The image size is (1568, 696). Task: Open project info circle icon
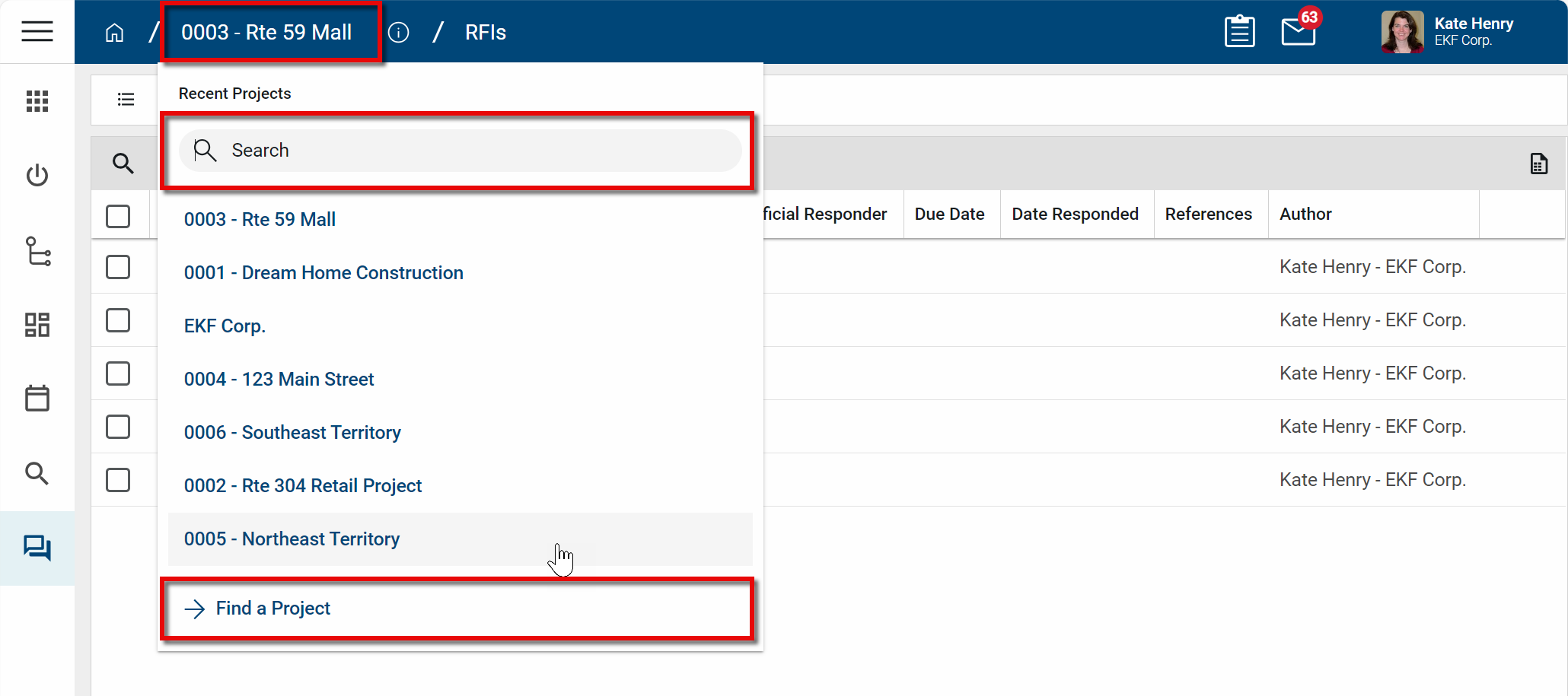(398, 33)
